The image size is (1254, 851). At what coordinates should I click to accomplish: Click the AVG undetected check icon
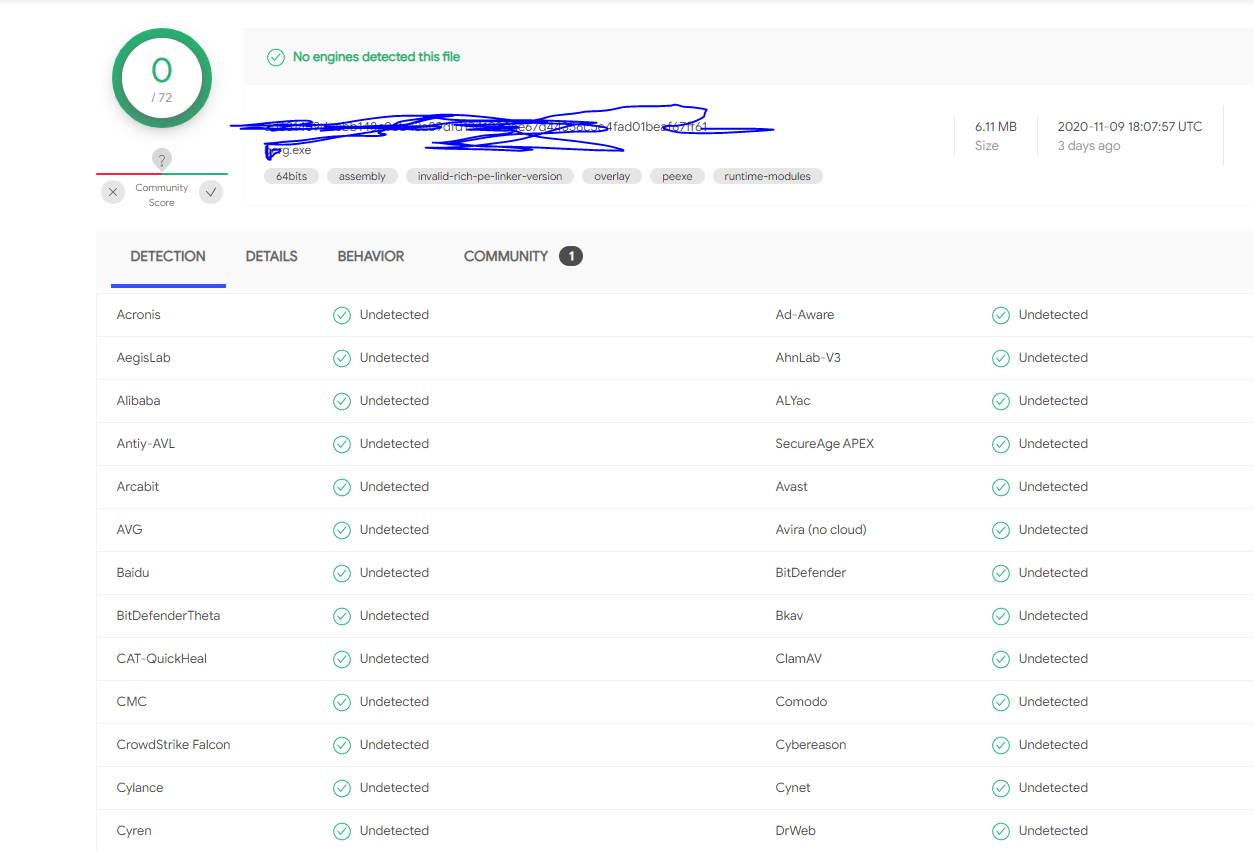(x=342, y=530)
